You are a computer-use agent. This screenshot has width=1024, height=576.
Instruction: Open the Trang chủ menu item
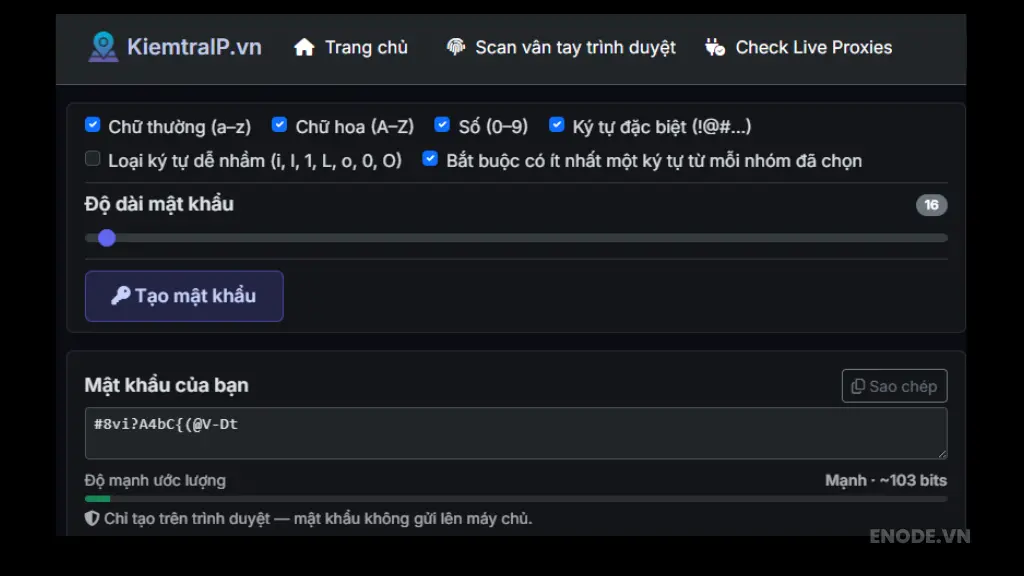(x=366, y=47)
